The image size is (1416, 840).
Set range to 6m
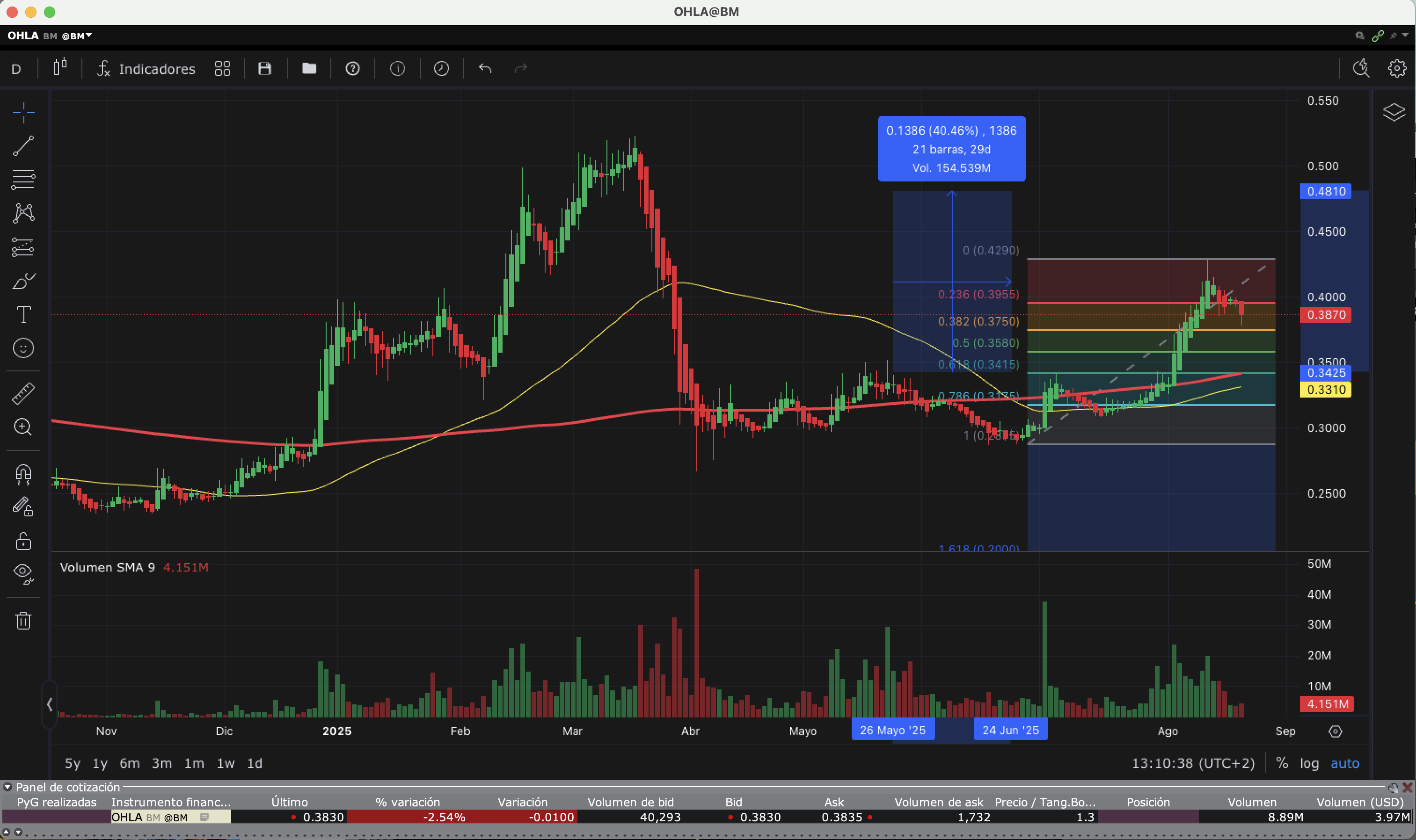tap(130, 764)
